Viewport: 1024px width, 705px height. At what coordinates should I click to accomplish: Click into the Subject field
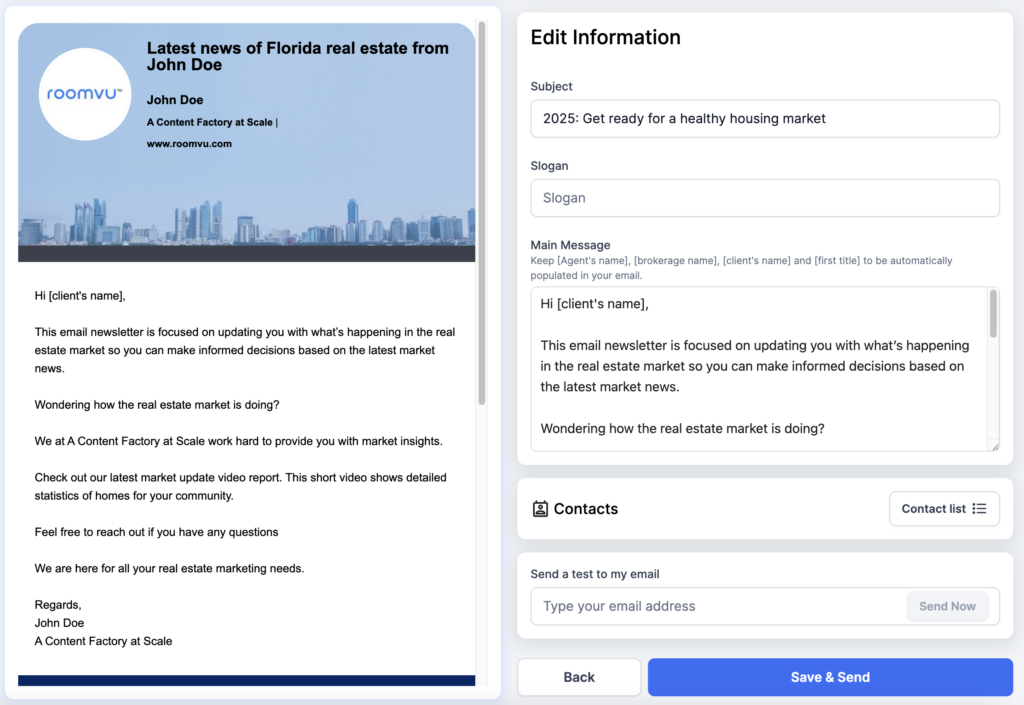point(764,118)
